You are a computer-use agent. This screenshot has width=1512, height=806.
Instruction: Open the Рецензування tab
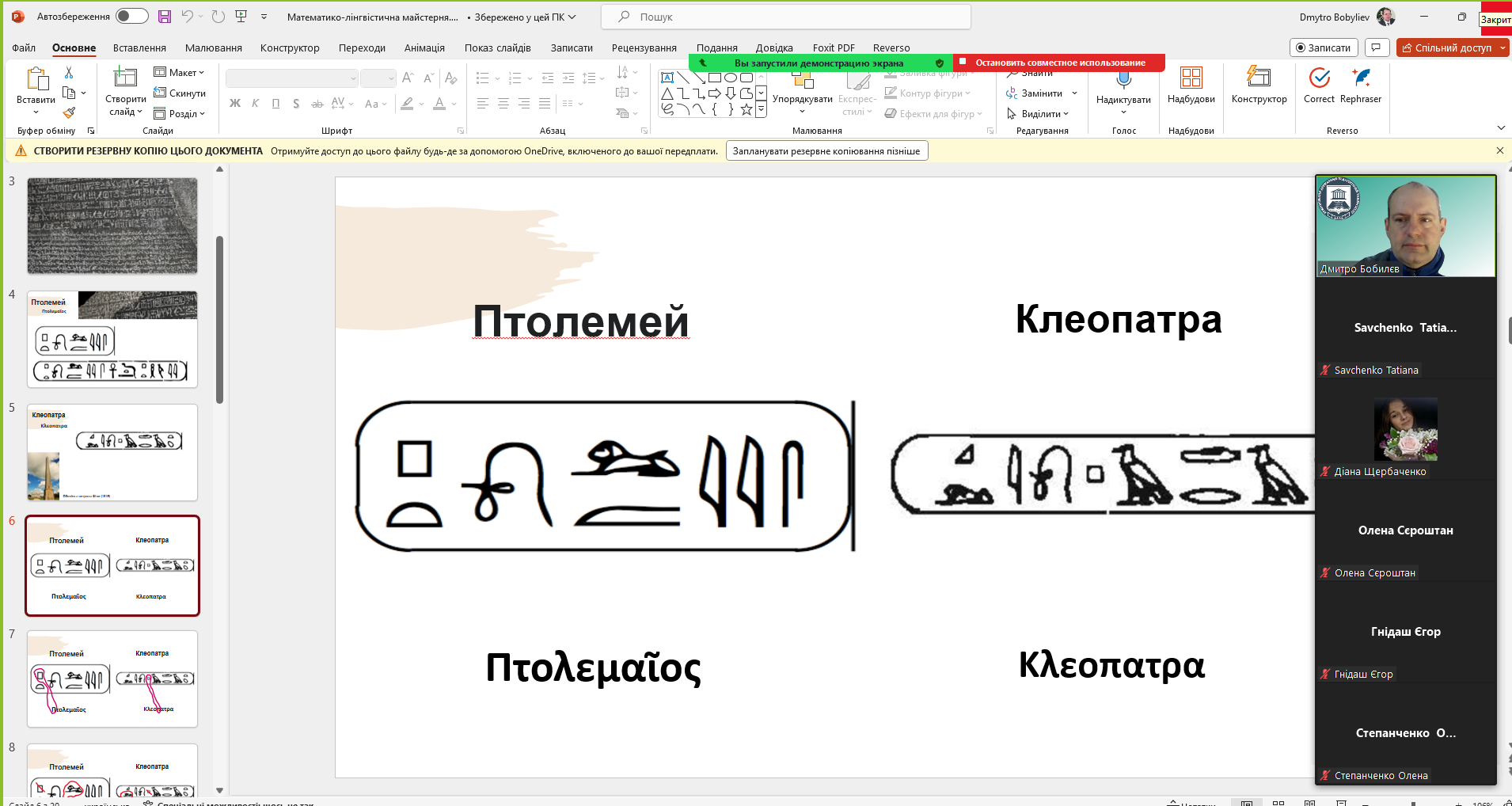pos(644,48)
